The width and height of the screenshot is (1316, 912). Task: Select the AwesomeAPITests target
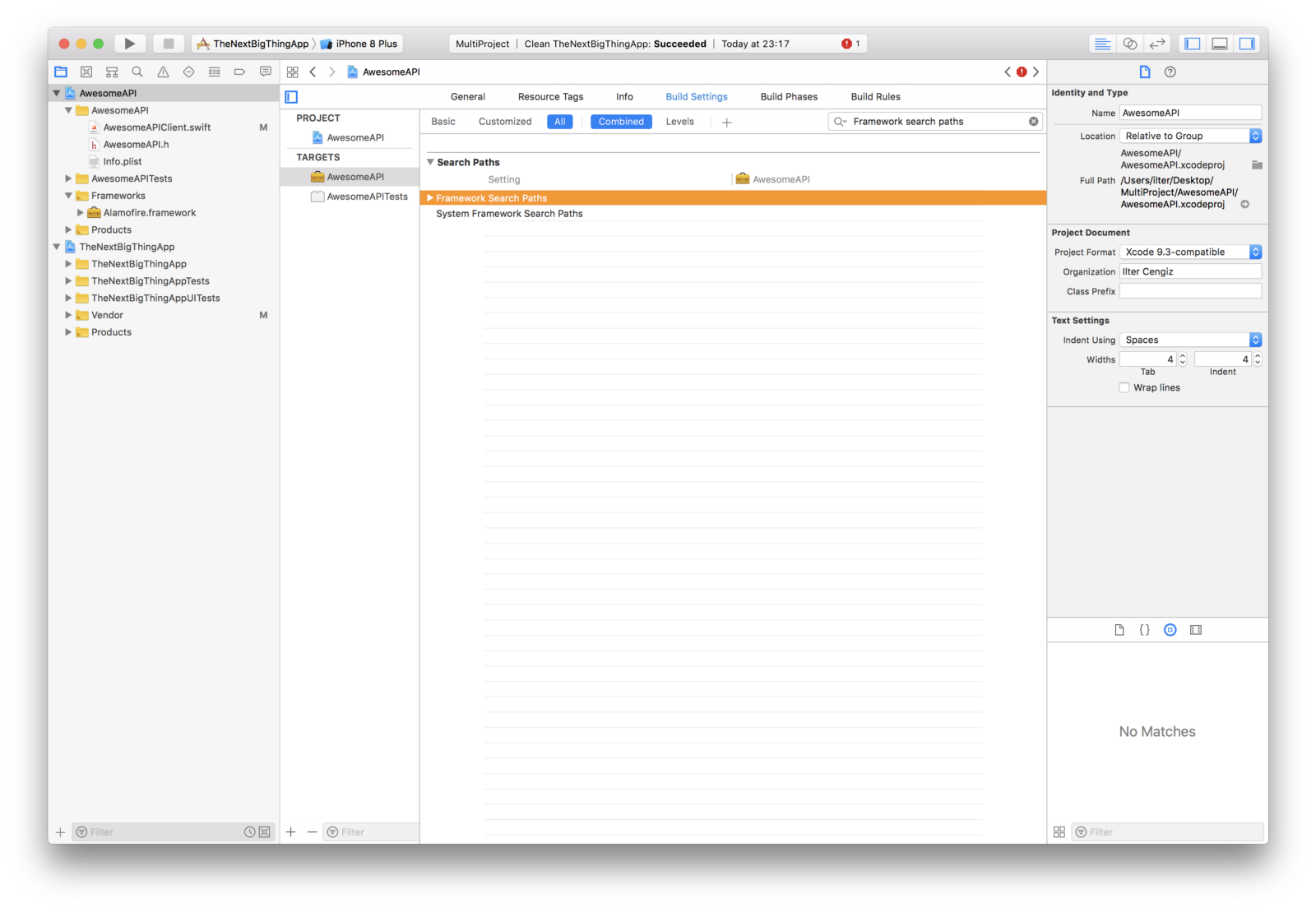click(x=359, y=197)
